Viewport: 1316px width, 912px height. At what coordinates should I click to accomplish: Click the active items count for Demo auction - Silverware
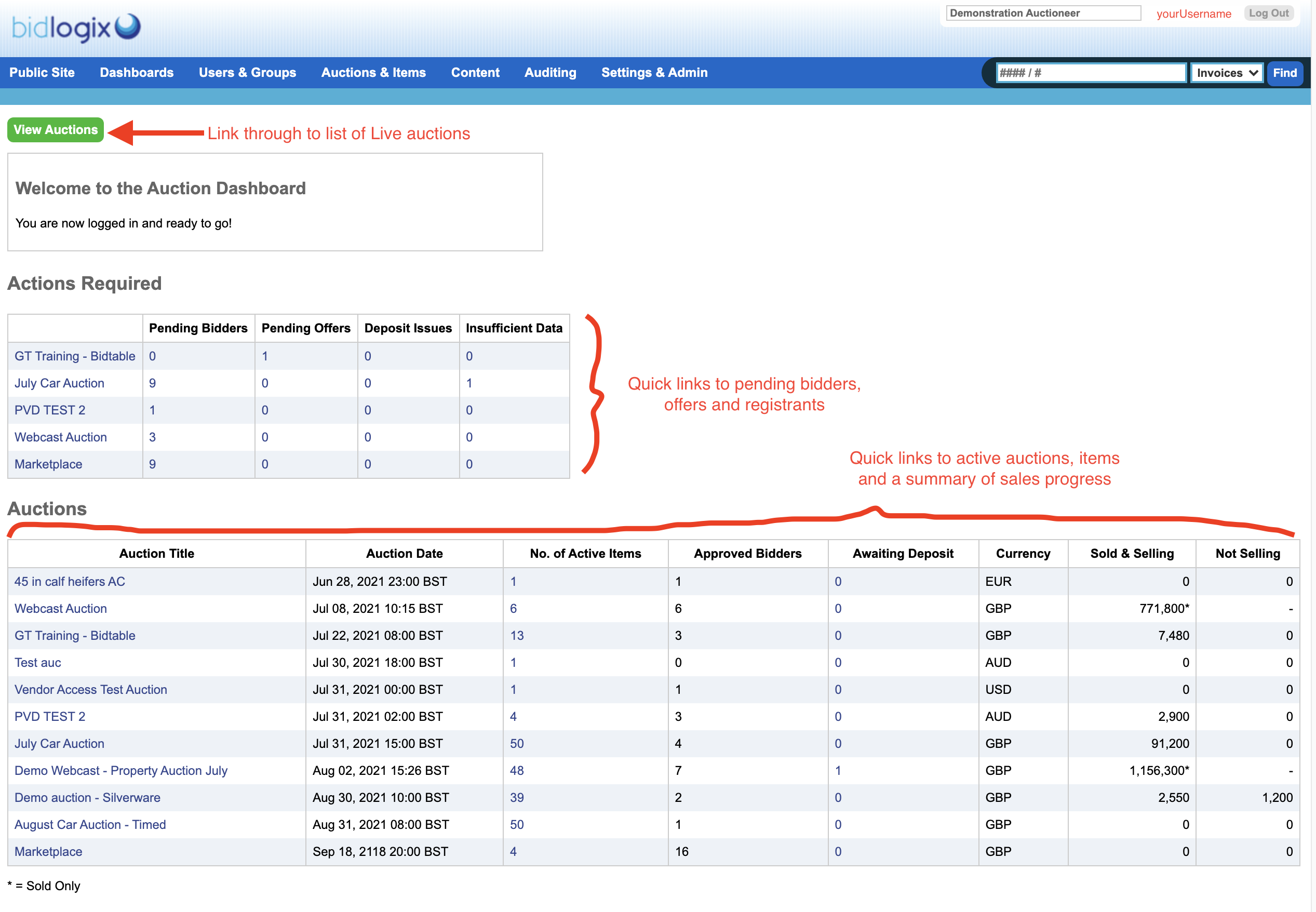(517, 797)
